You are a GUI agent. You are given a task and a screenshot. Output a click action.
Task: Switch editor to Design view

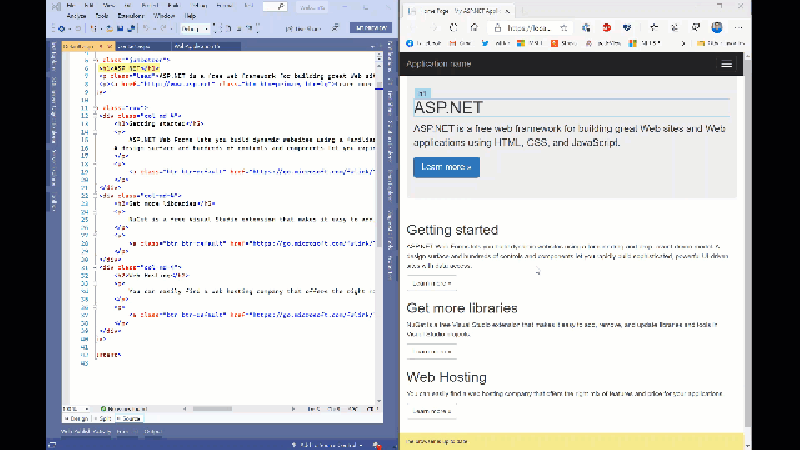point(77,418)
